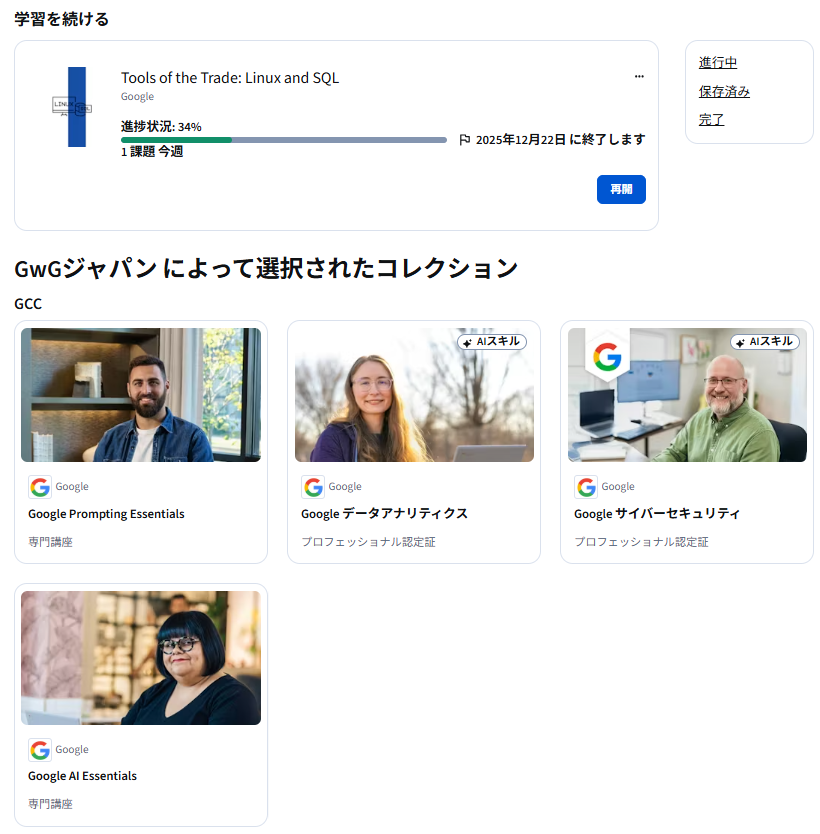Click the flag icon beside the end date
This screenshot has height=834, width=820.
click(464, 140)
